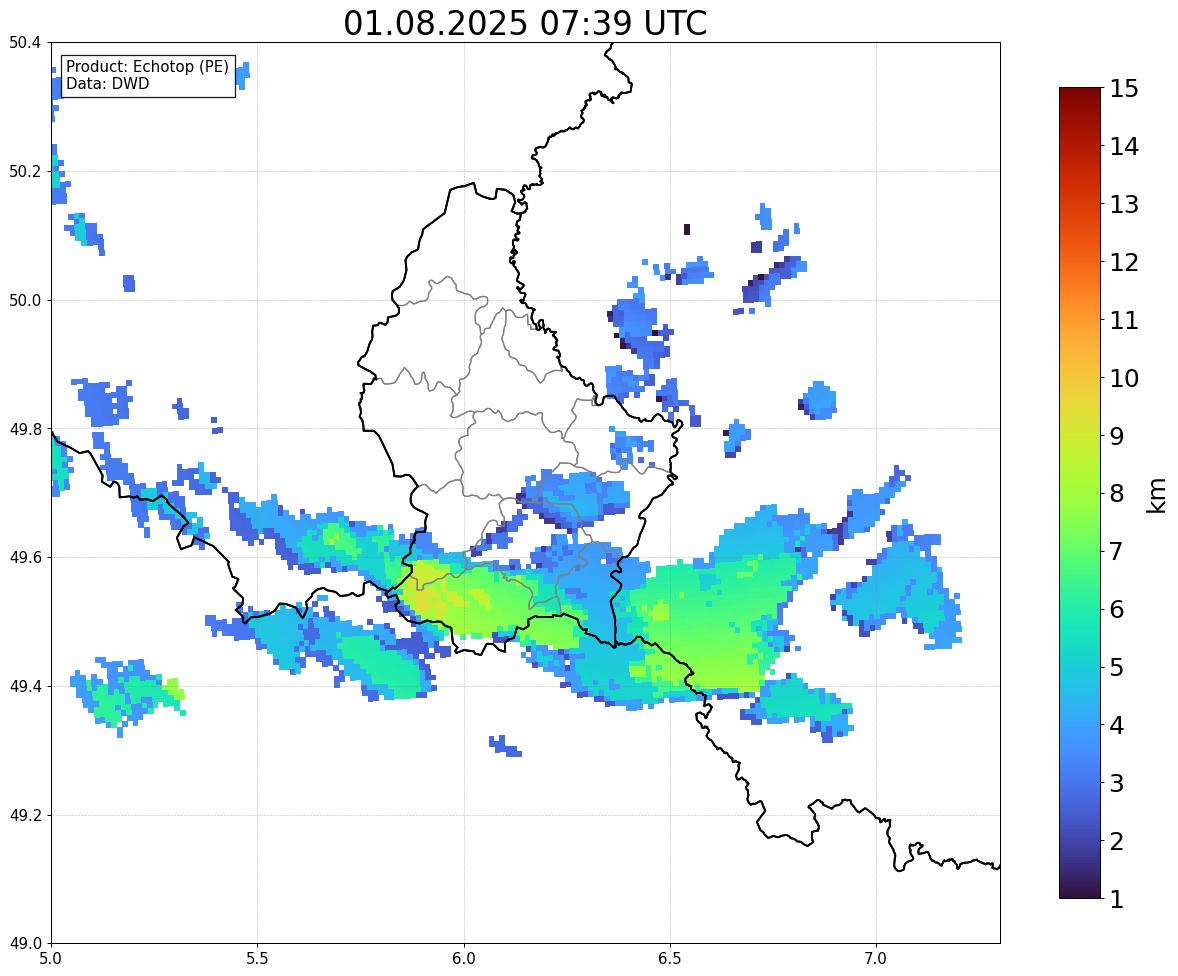Click the colorbar tick label 12
The height and width of the screenshot is (976, 1178).
point(1123,262)
